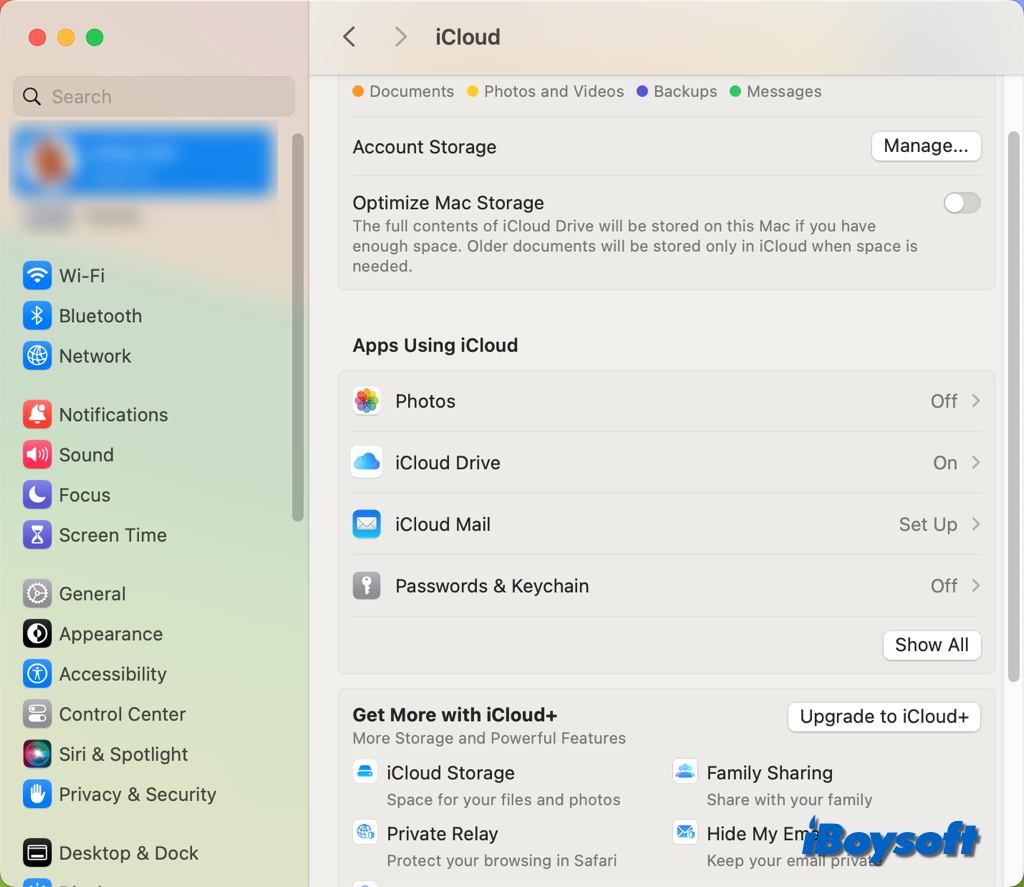Expand the iCloud Drive row chevron

(x=976, y=462)
